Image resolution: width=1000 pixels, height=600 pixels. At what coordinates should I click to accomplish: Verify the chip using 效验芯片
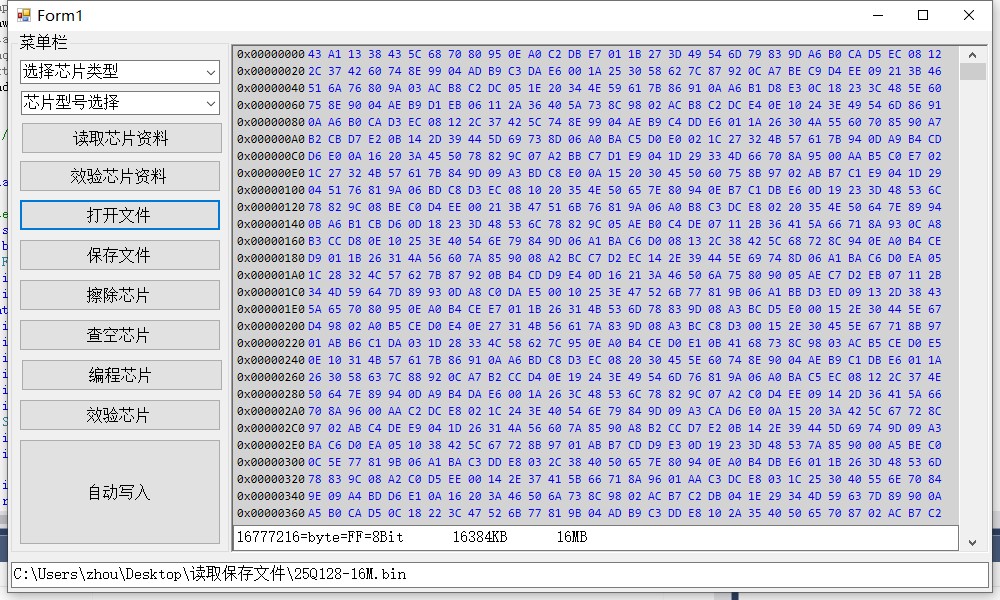tap(119, 413)
